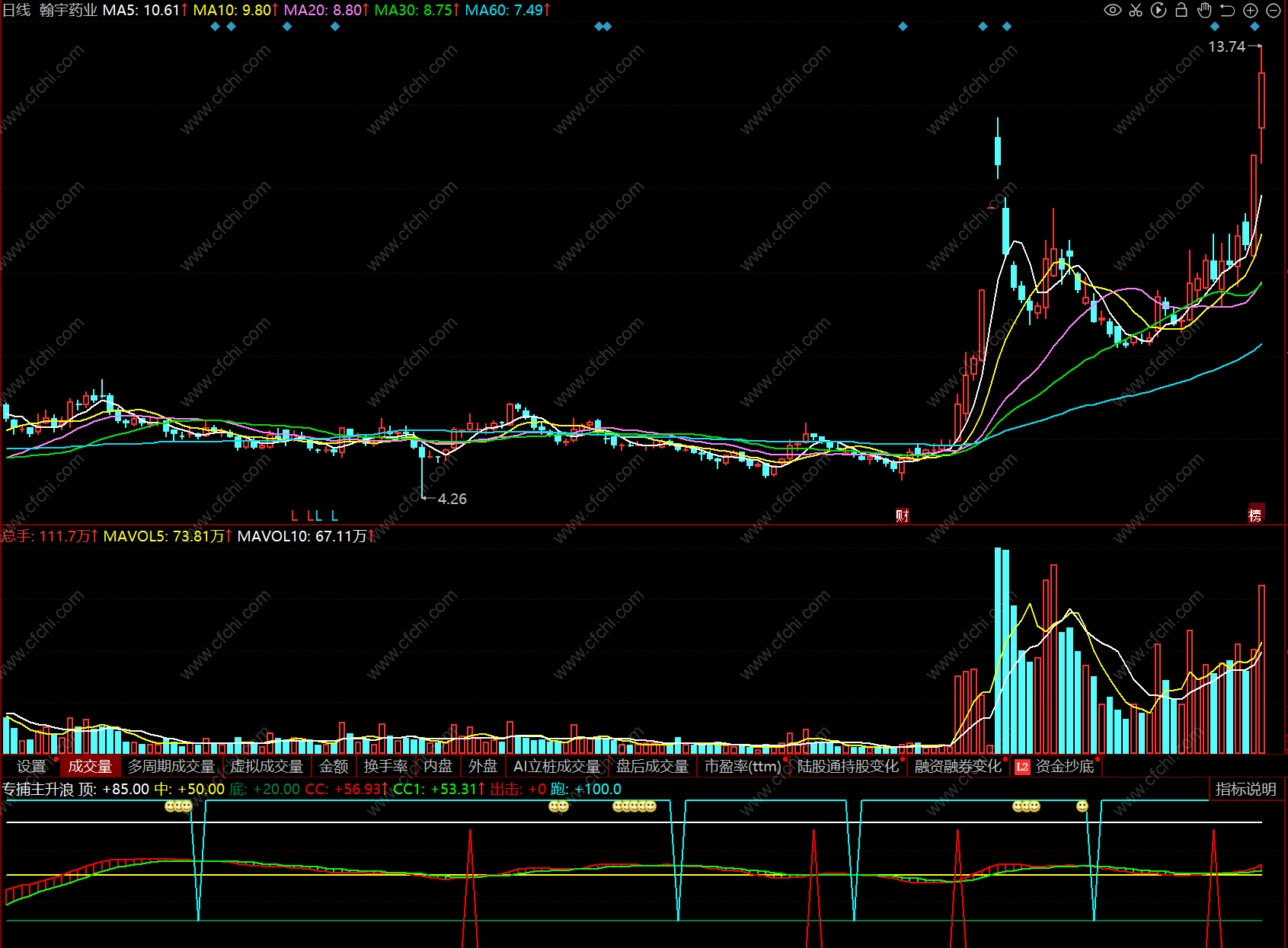Start the chart replay playback icon
This screenshot has width=1288, height=948.
[1159, 10]
